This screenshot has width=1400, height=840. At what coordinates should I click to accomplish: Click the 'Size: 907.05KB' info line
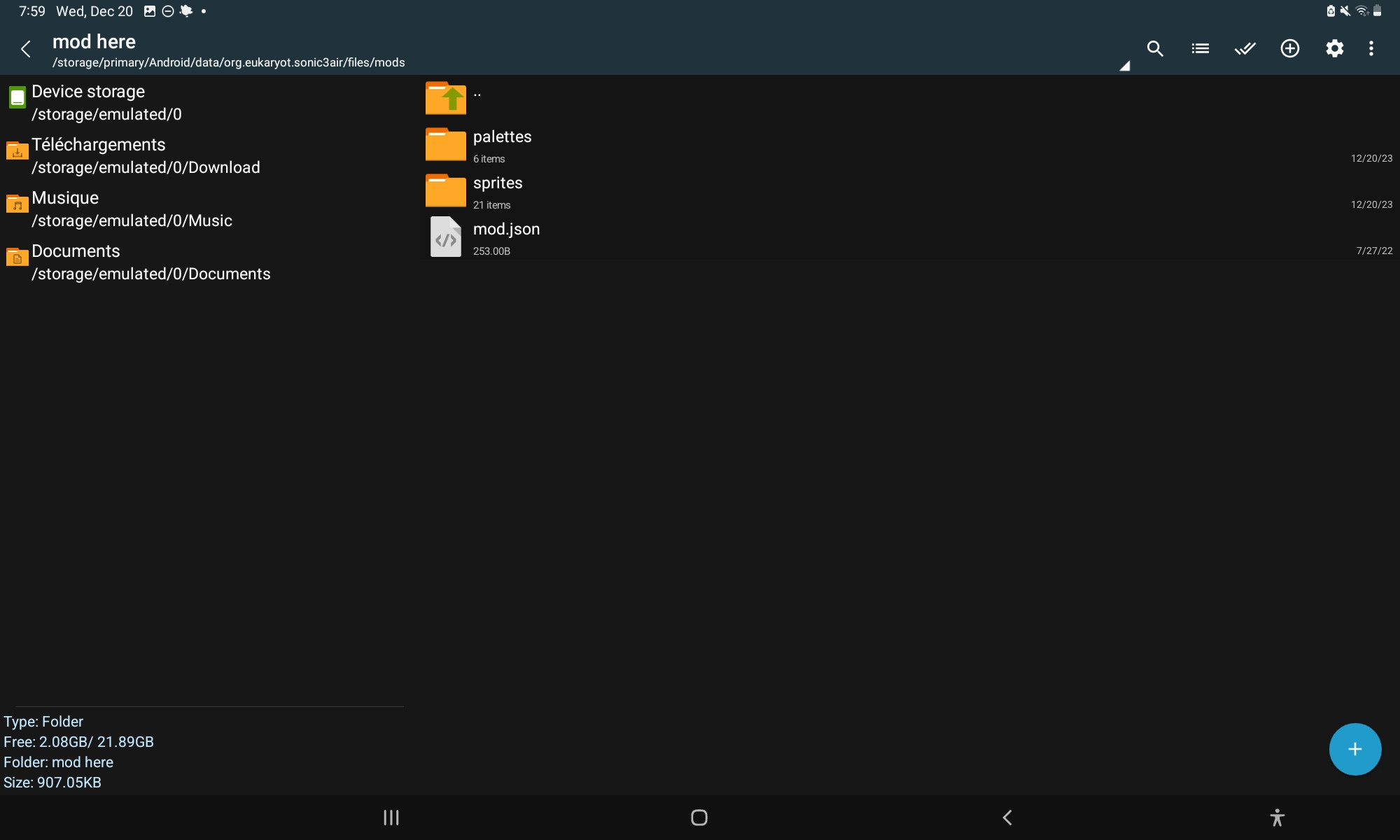click(52, 783)
